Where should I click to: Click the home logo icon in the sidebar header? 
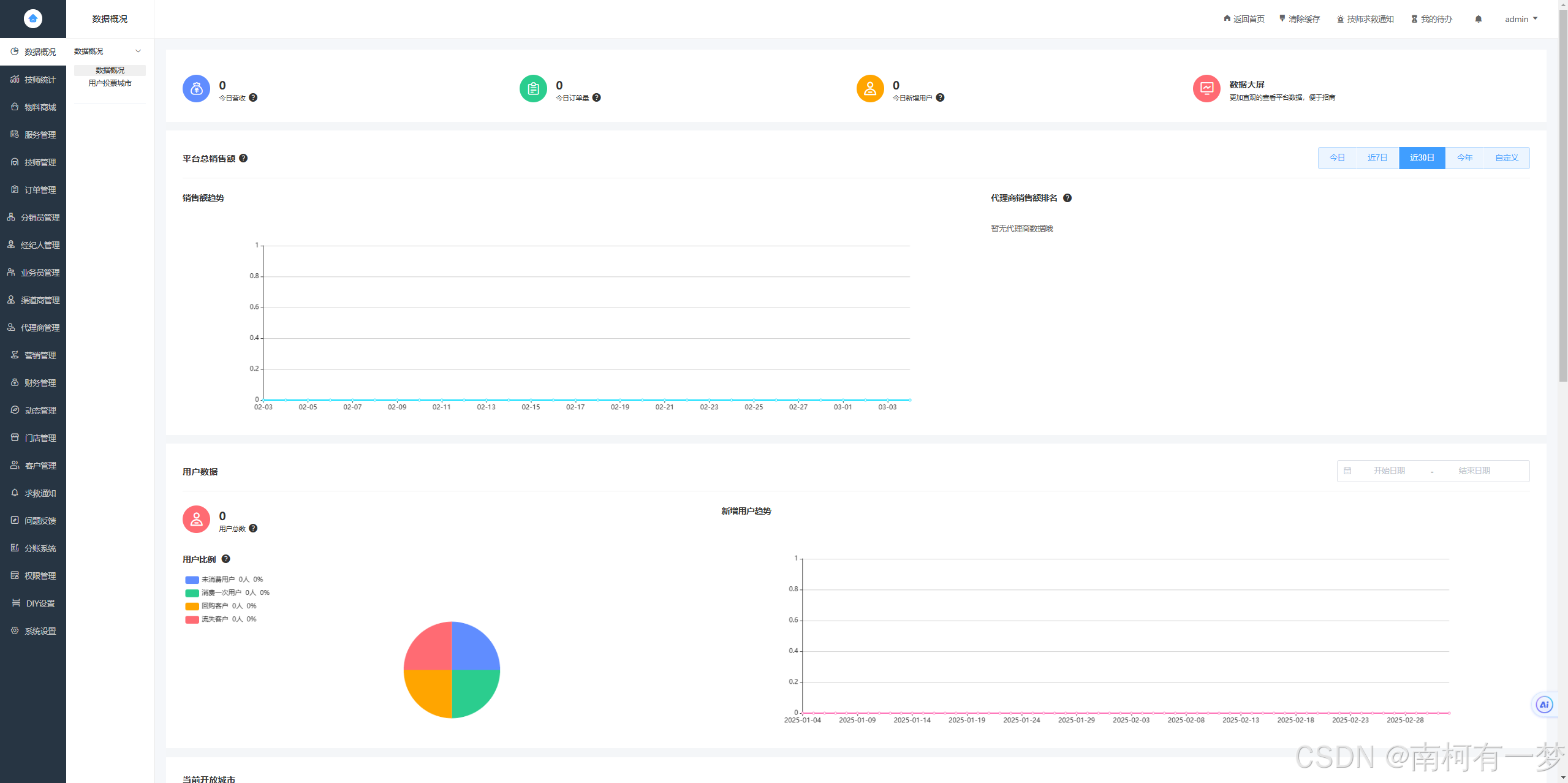(33, 18)
